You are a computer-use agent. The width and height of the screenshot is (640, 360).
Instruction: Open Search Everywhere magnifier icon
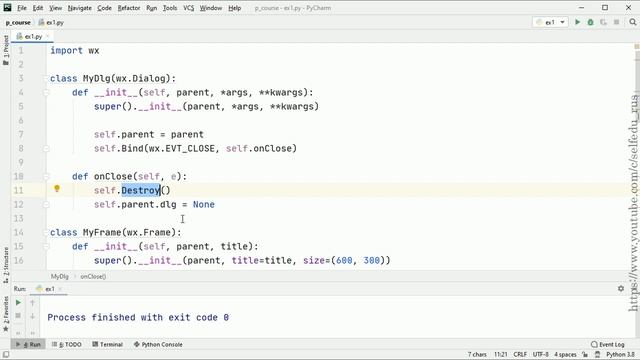tap(633, 22)
